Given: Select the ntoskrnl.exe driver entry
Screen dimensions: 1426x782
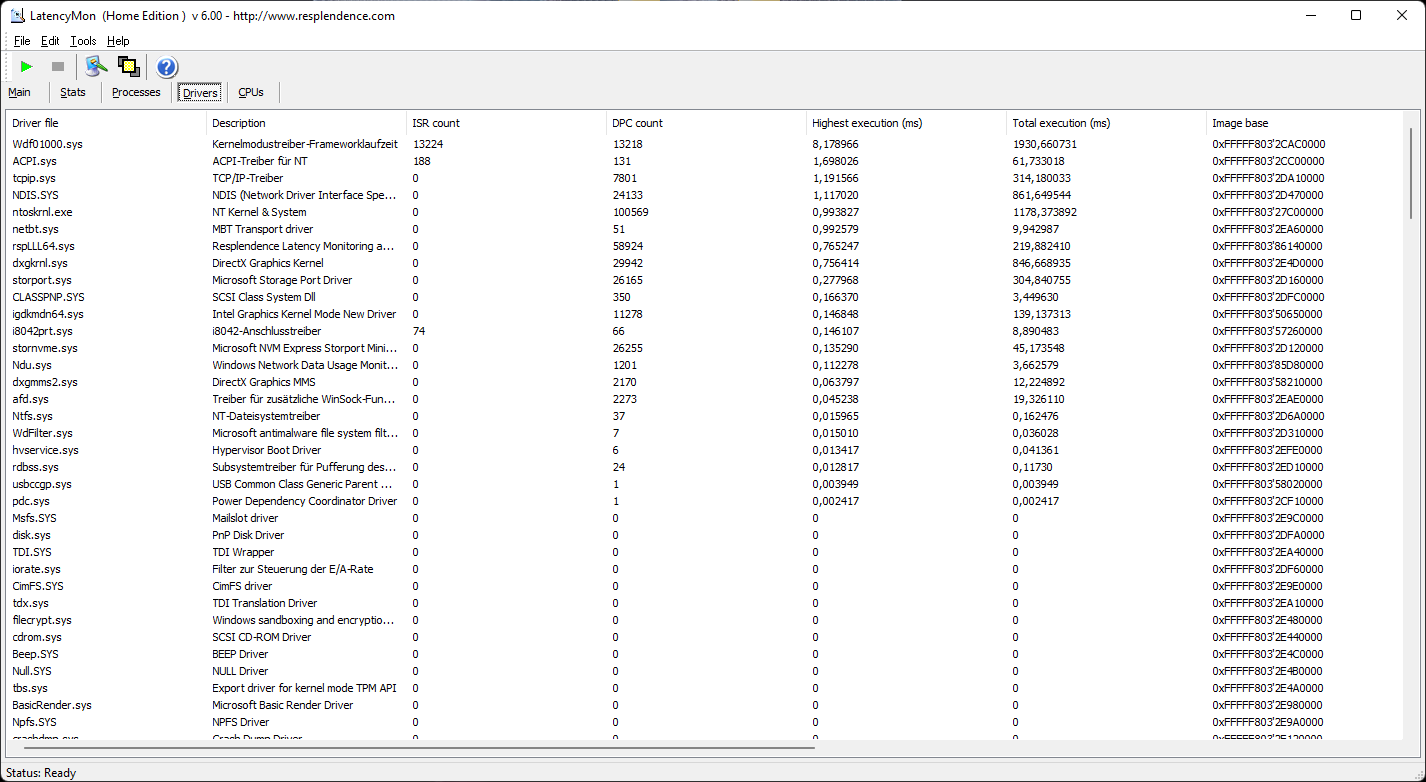Looking at the screenshot, I should (42, 212).
